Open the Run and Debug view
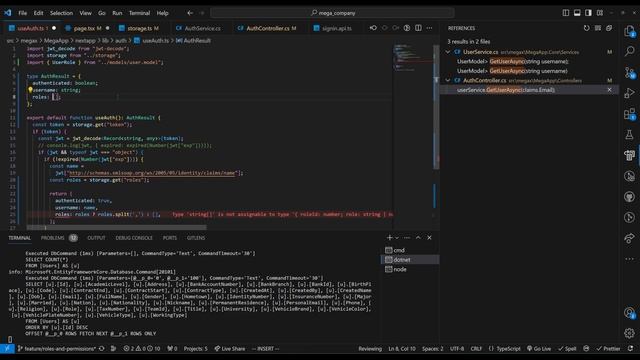The image size is (640, 360). 629,93
